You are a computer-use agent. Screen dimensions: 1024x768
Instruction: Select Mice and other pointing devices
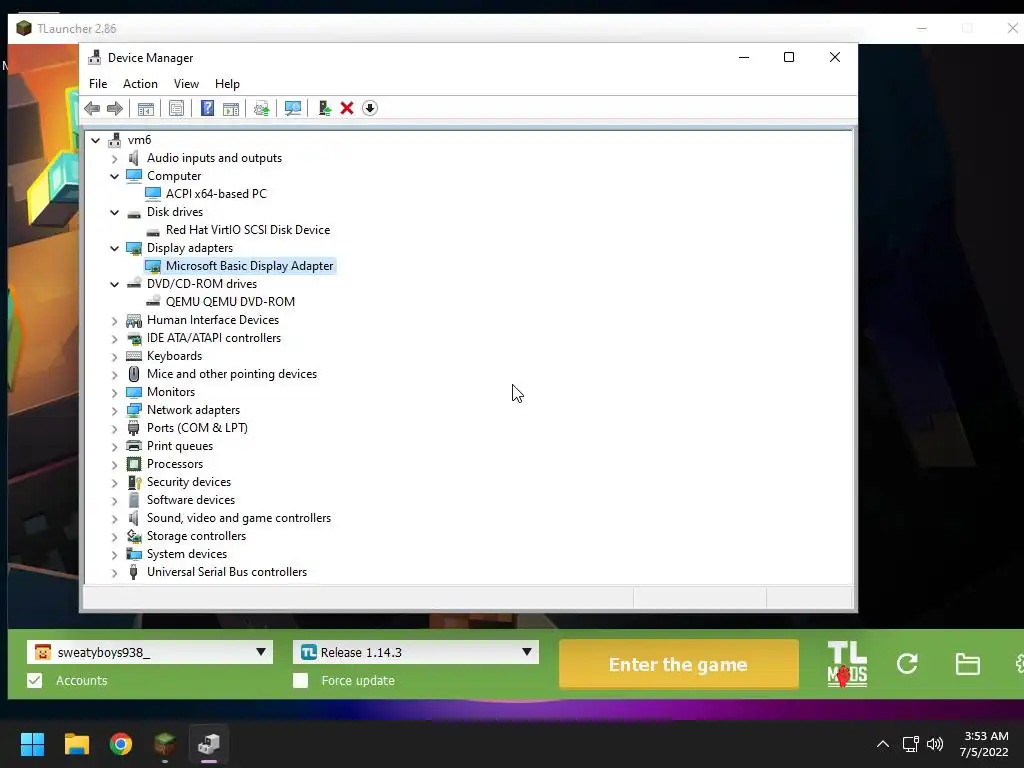232,374
